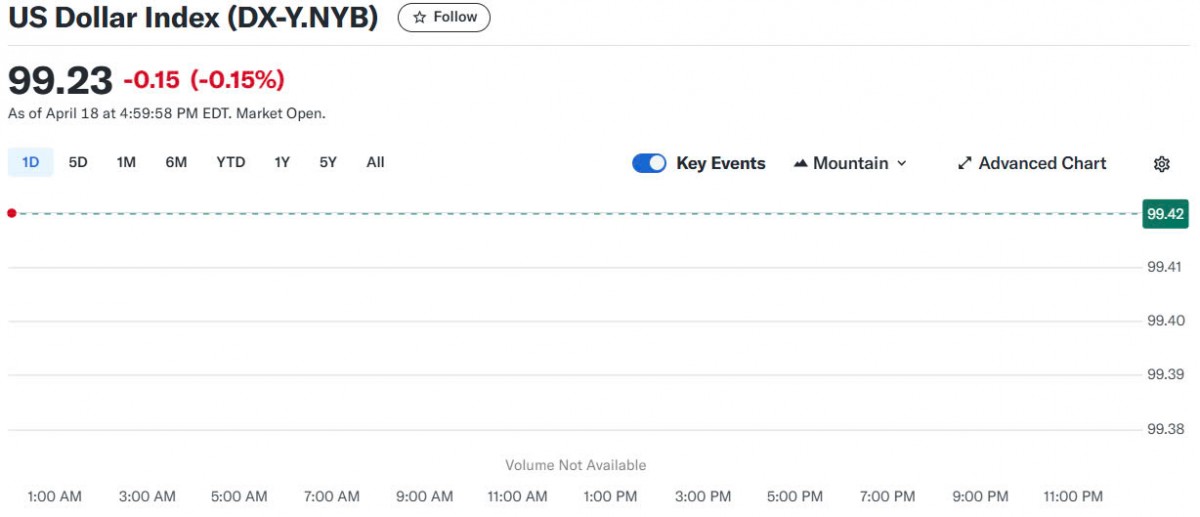Viewport: 1200px width, 517px height.
Task: Choose the 6M time range
Action: click(176, 162)
